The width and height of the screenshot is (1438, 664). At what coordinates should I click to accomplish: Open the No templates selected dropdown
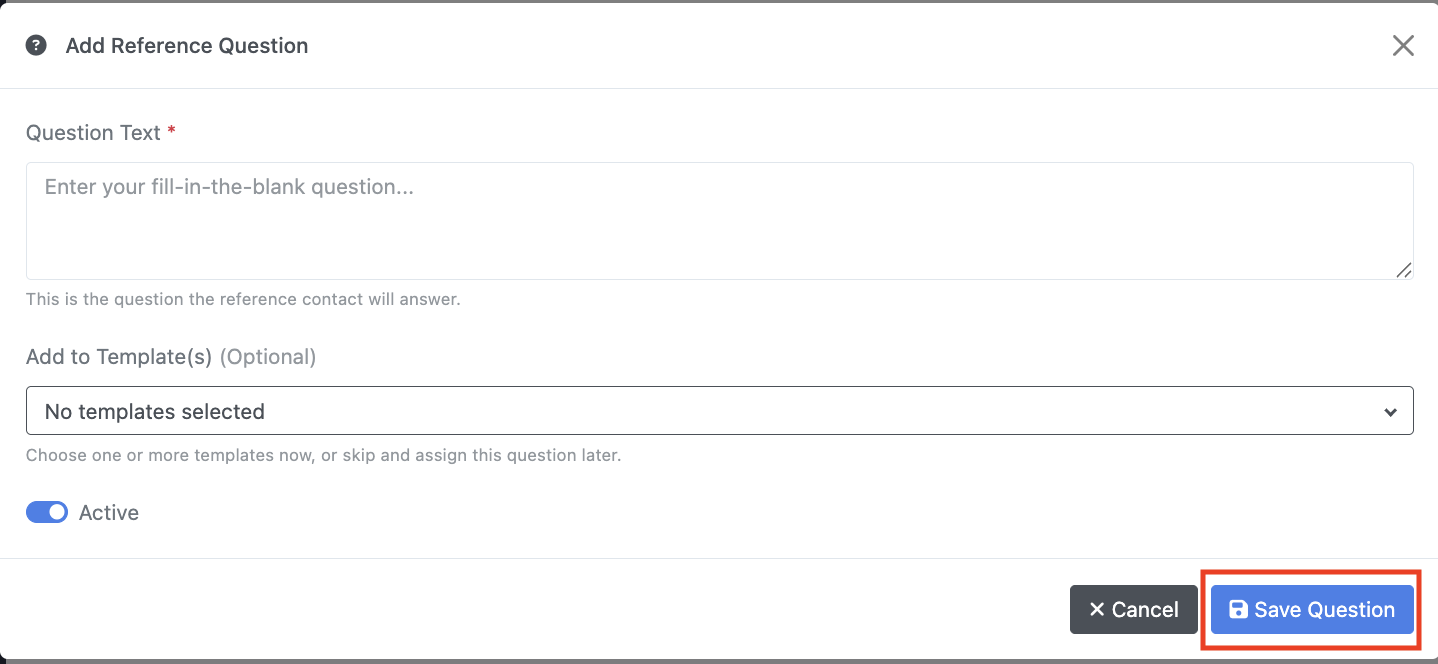tap(720, 411)
